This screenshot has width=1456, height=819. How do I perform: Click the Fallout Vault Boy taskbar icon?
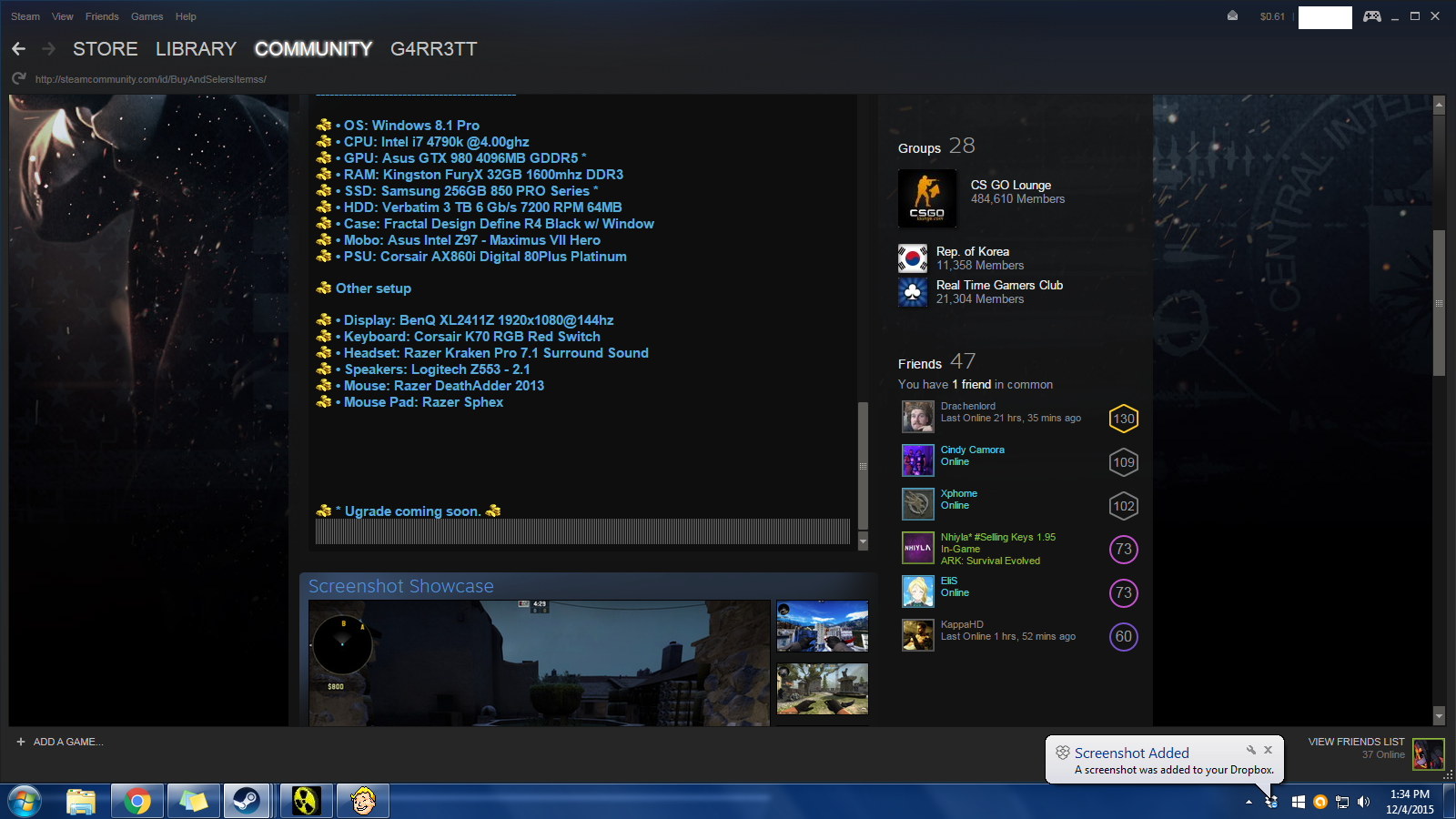363,801
